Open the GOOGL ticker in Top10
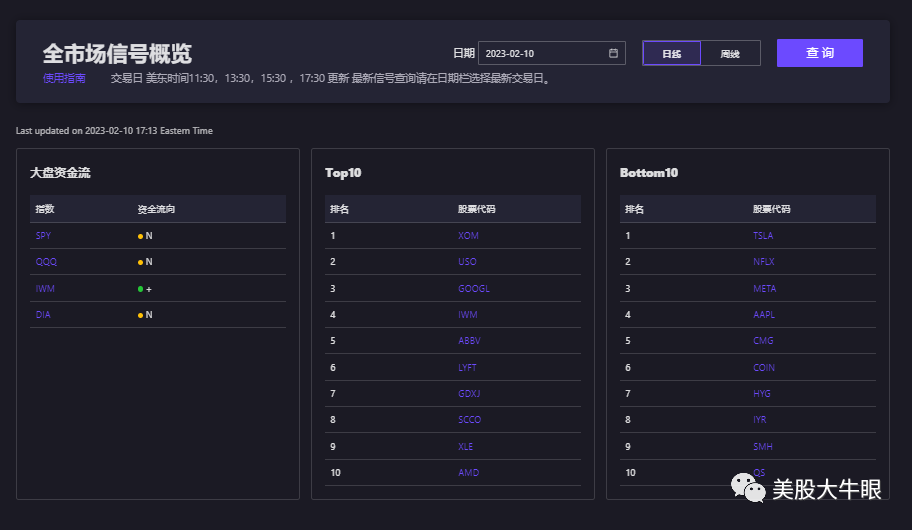 pyautogui.click(x=473, y=289)
